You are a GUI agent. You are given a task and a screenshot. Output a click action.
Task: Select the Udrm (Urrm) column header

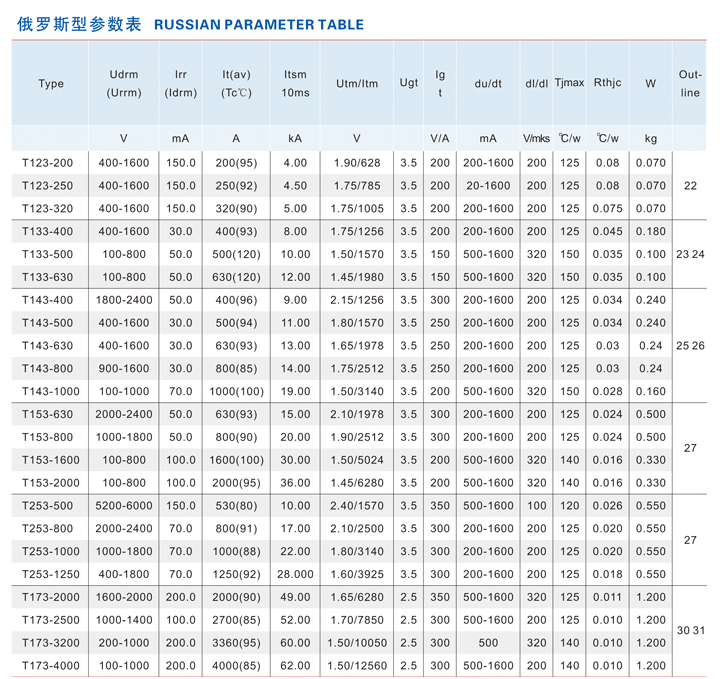[x=124, y=84]
